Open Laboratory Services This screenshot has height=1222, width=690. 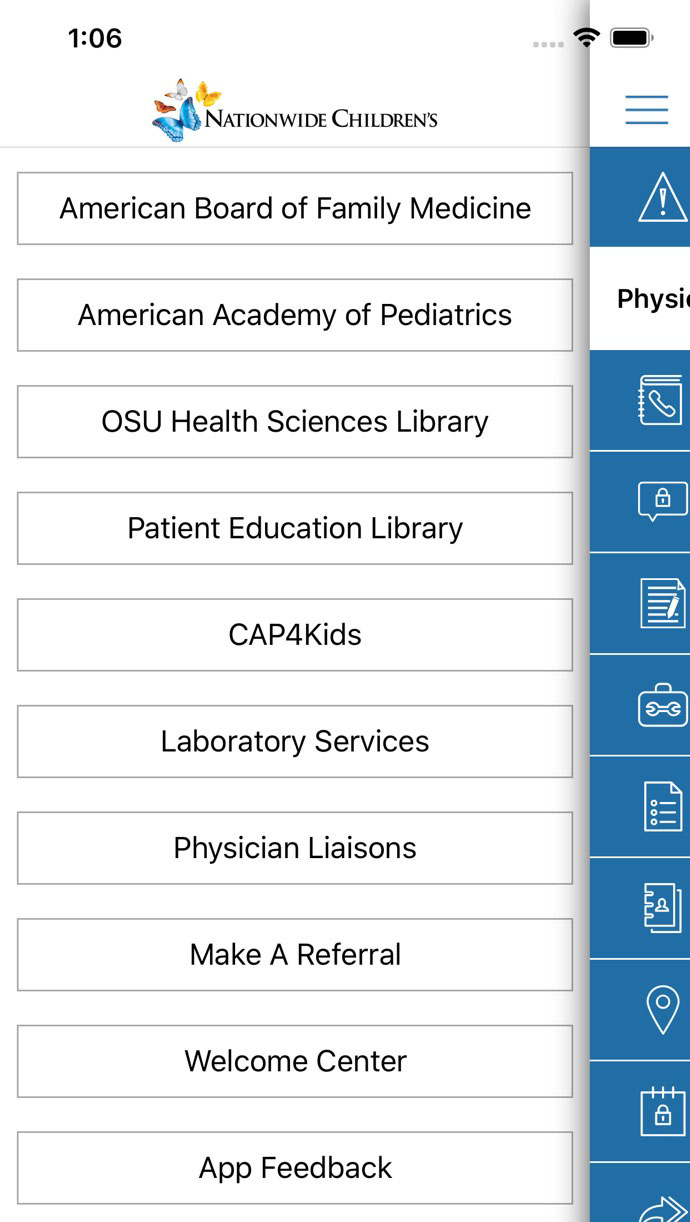[x=295, y=741]
